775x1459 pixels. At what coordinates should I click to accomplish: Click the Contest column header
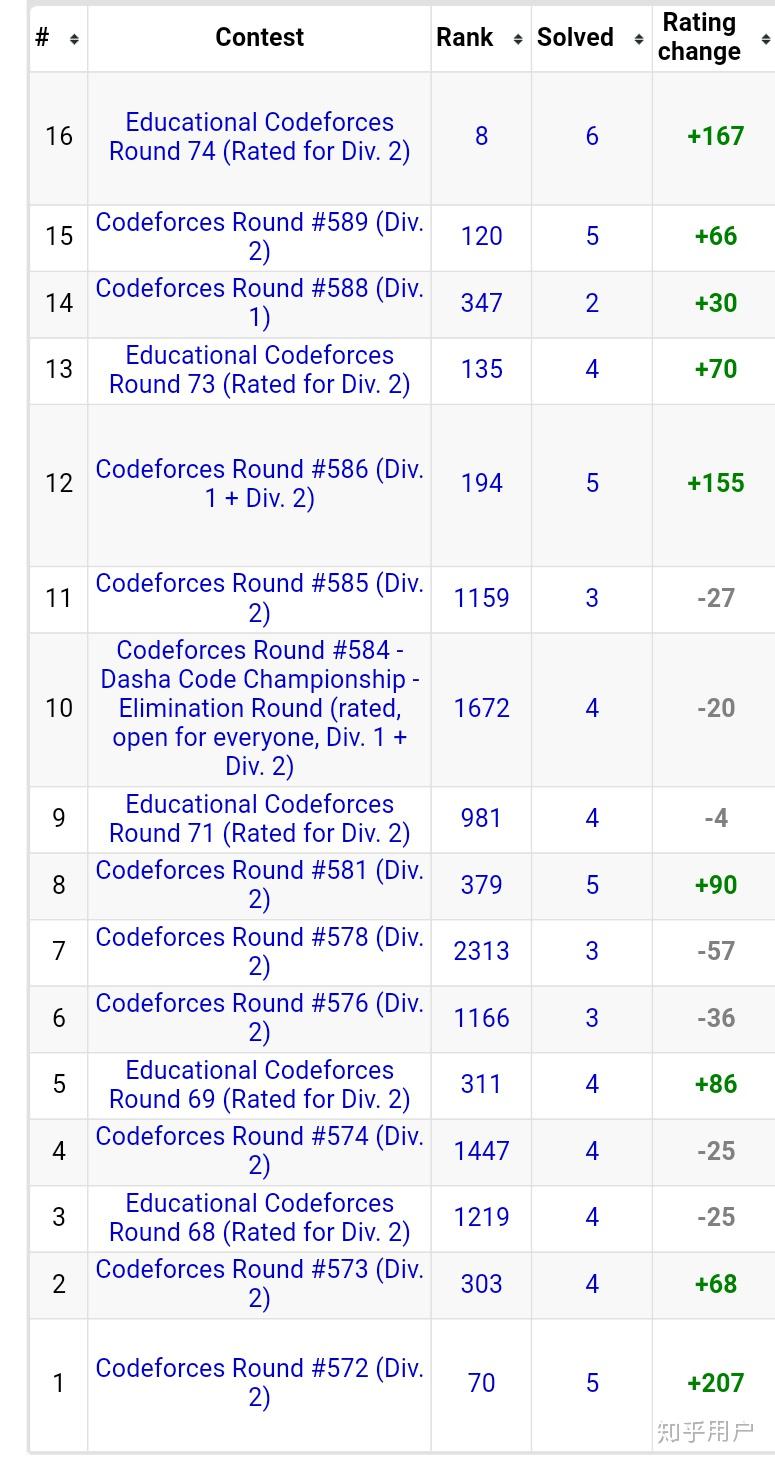[259, 38]
